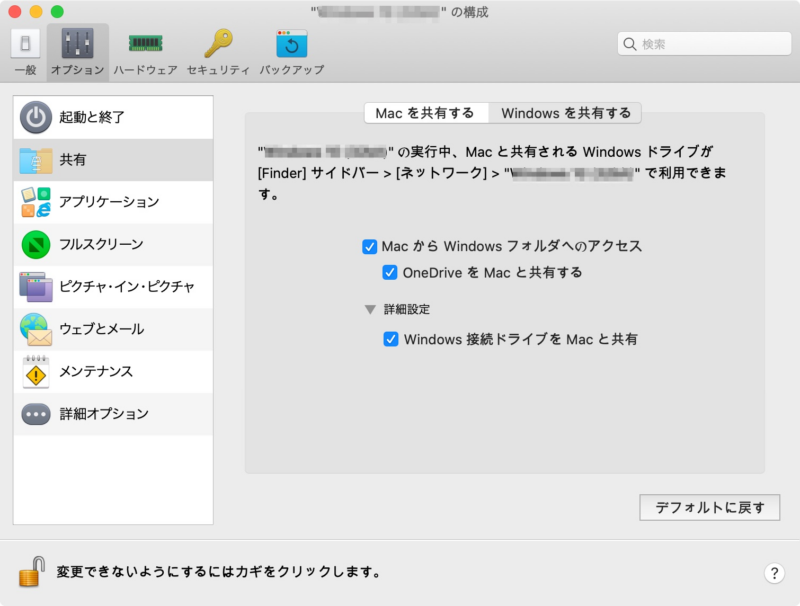This screenshot has height=606, width=800.
Task: Click the メンテナンス warning icon
Action: [36, 372]
